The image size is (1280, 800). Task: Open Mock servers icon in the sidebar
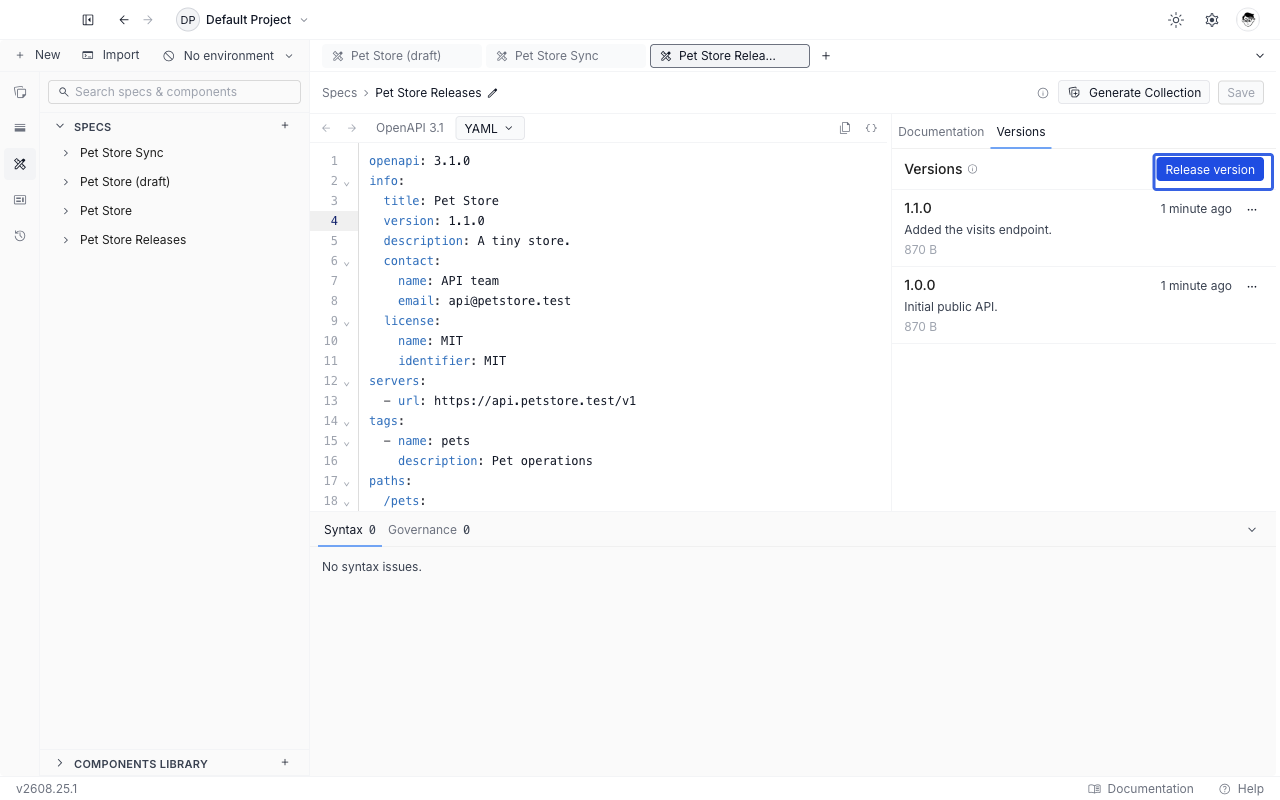20,200
